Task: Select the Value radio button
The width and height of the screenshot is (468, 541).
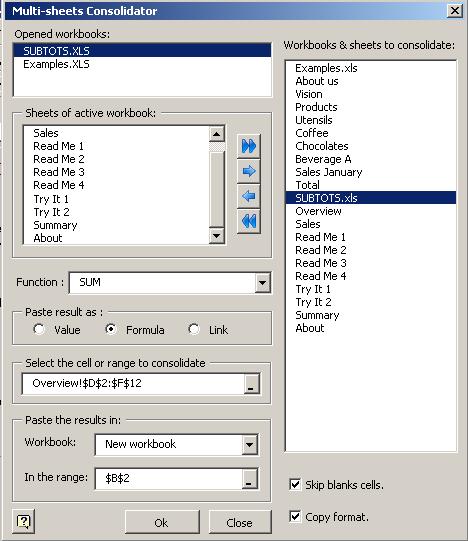Action: pyautogui.click(x=39, y=329)
